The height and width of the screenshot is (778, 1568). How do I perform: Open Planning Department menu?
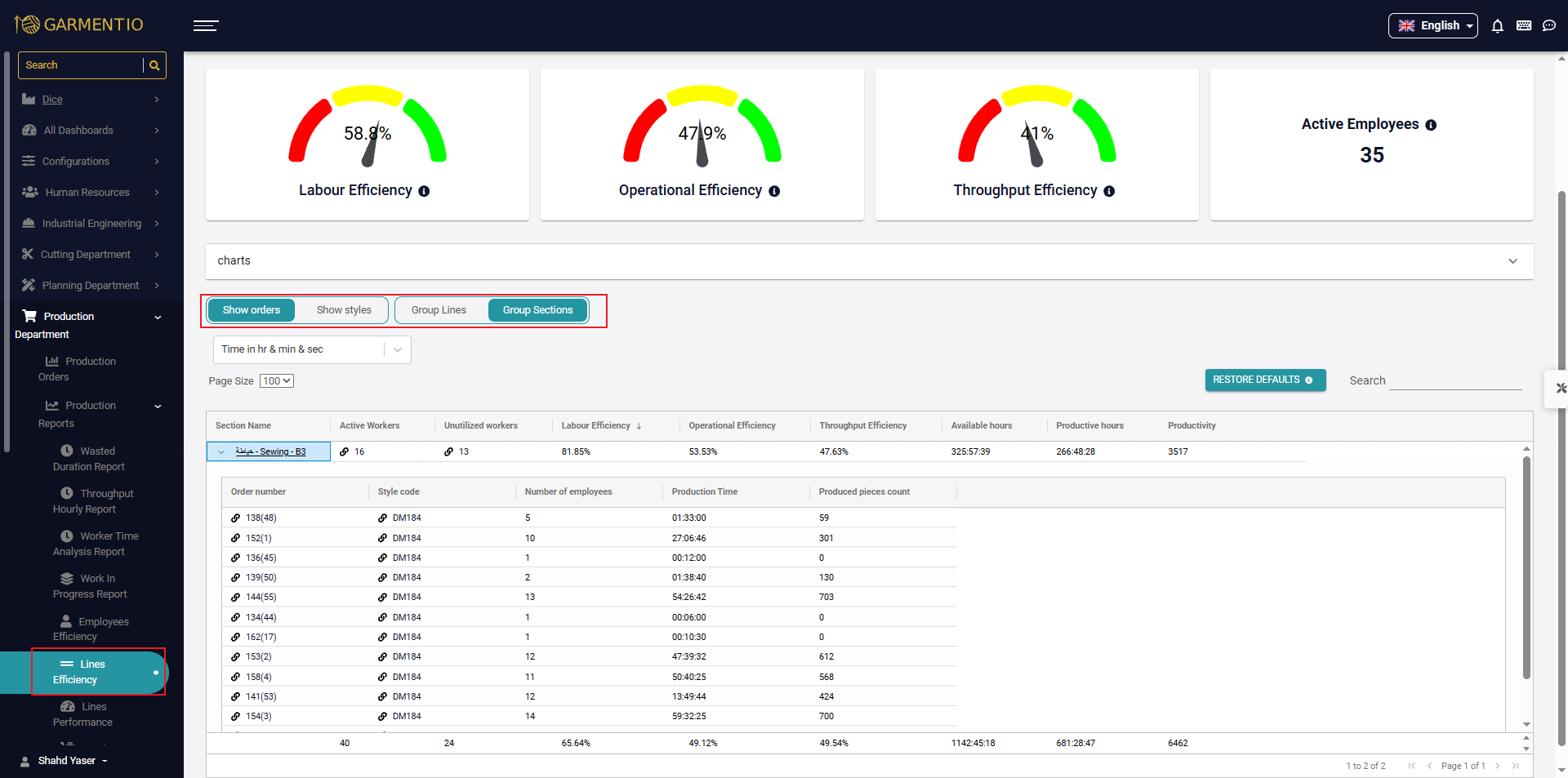[x=90, y=286]
